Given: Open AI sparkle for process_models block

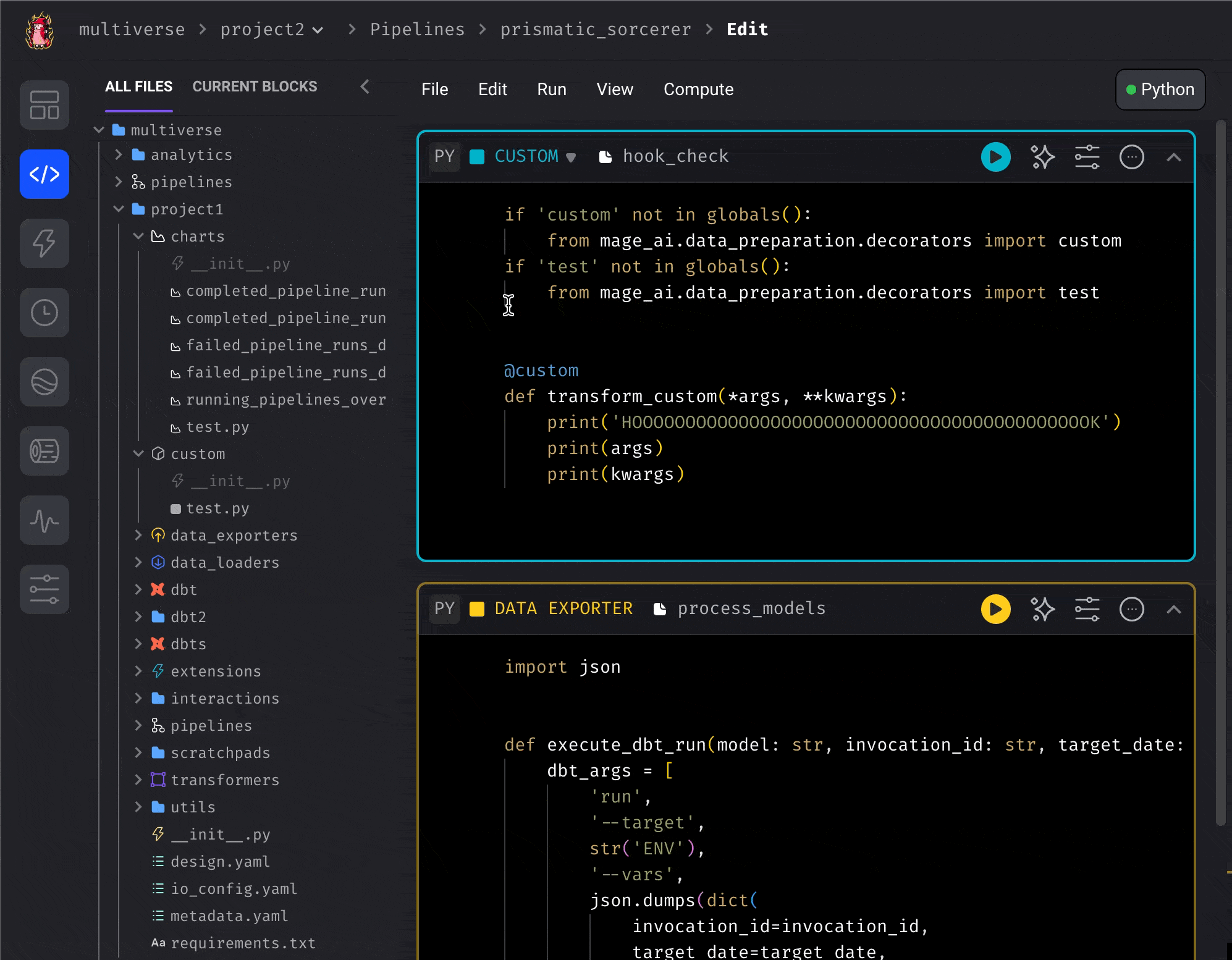Looking at the screenshot, I should (x=1043, y=609).
